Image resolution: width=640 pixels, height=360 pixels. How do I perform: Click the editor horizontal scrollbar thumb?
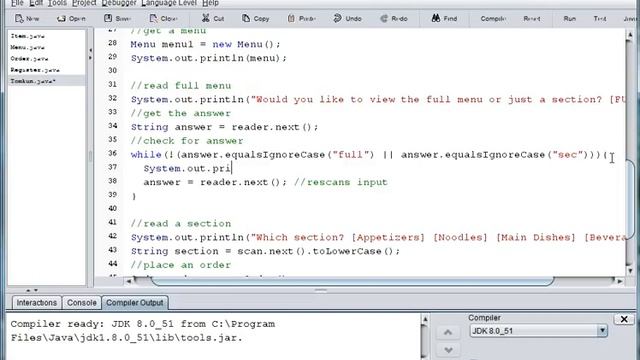click(353, 281)
